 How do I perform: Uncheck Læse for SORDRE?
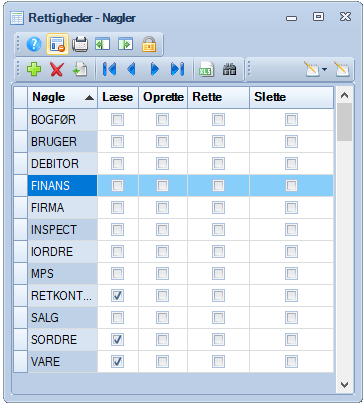117,339
